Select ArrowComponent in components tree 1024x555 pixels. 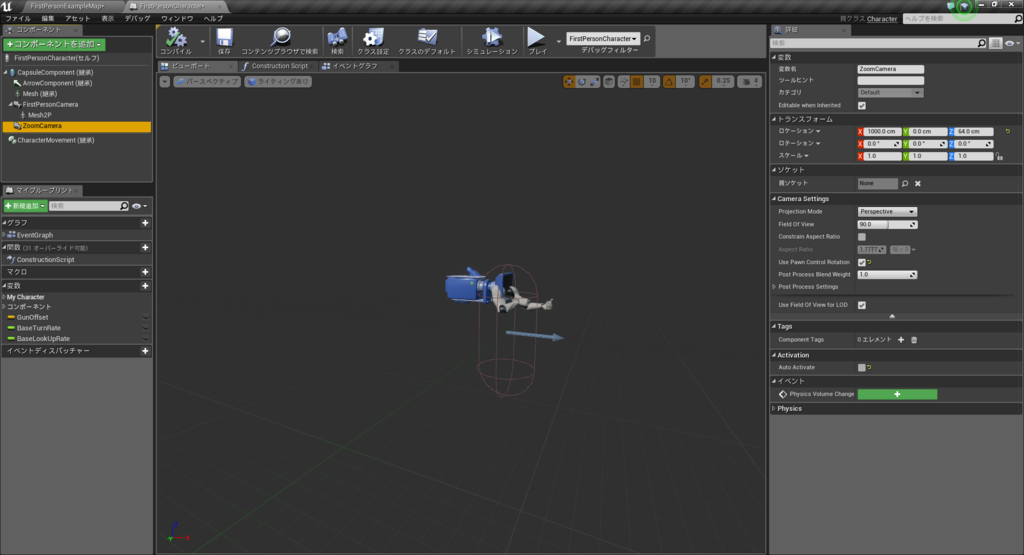(57, 83)
